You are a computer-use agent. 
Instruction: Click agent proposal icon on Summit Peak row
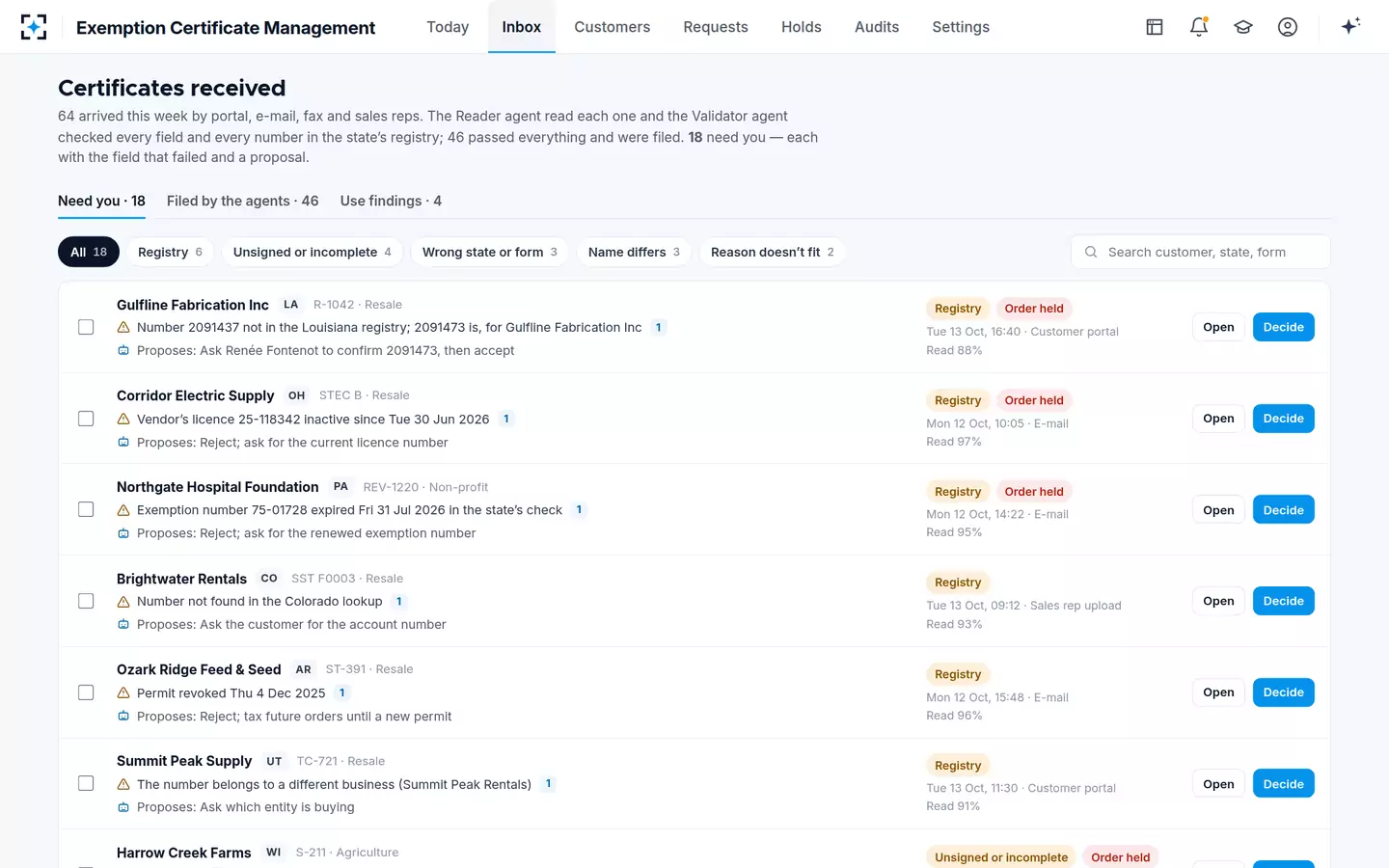(x=123, y=807)
